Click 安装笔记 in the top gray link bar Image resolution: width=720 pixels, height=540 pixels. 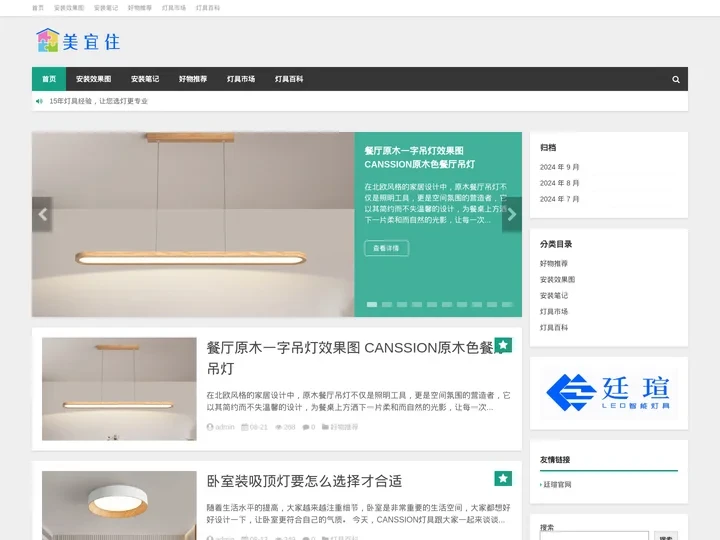click(x=106, y=8)
